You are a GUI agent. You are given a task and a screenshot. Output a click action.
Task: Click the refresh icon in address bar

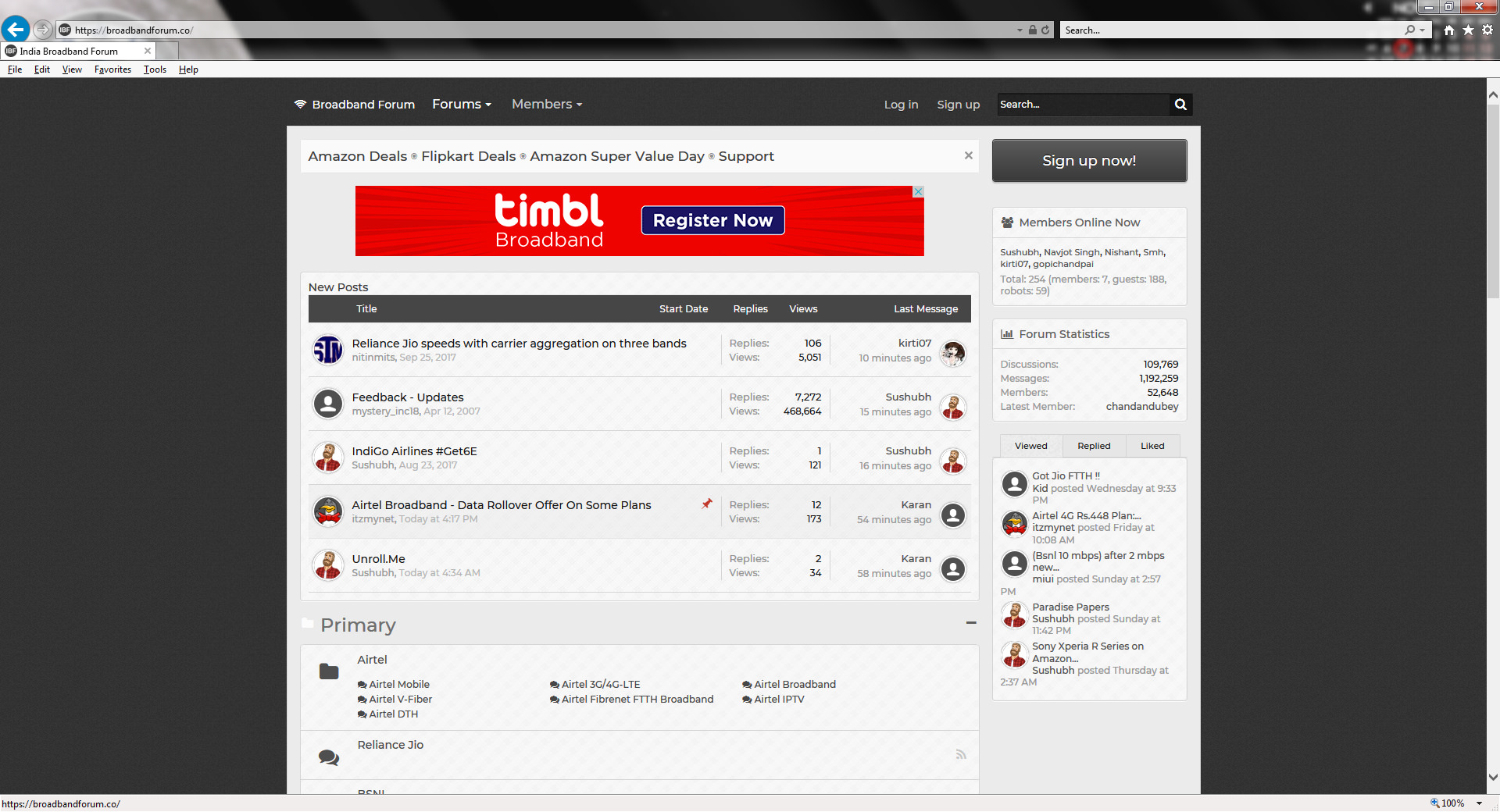pos(1045,30)
